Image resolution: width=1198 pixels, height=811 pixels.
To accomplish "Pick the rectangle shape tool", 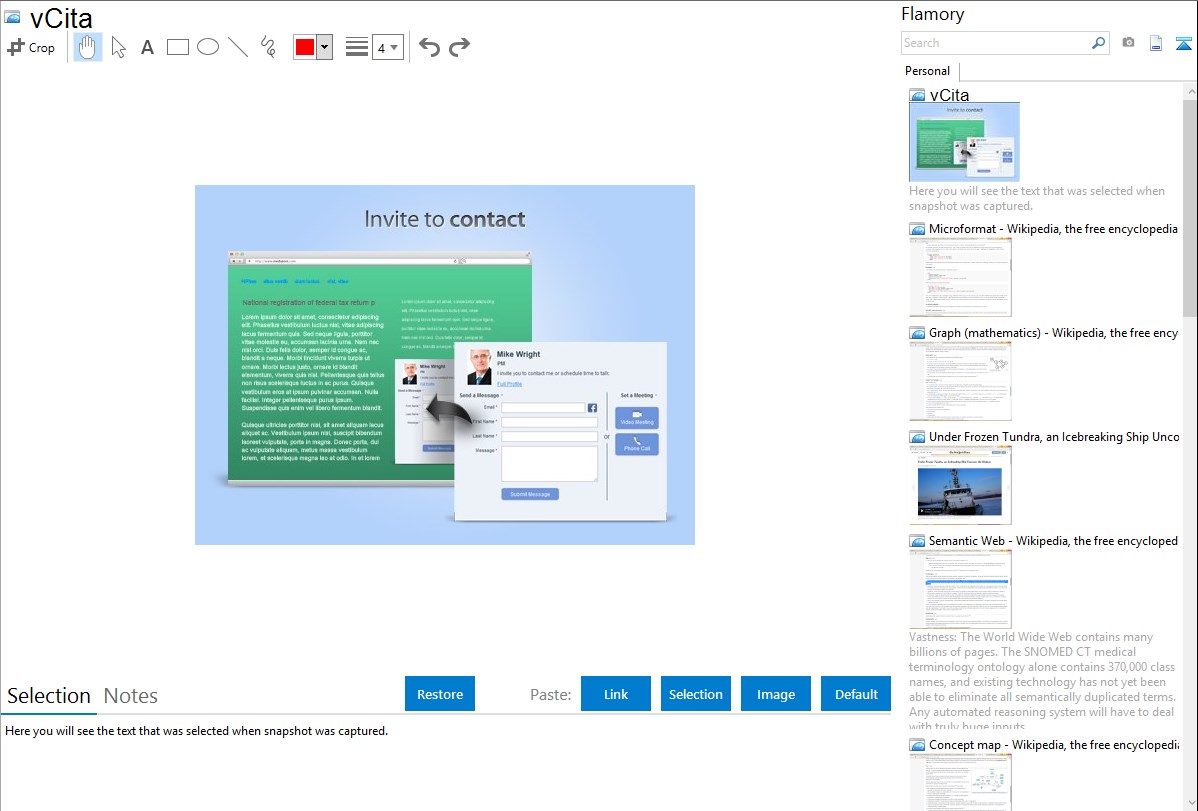I will tap(177, 47).
